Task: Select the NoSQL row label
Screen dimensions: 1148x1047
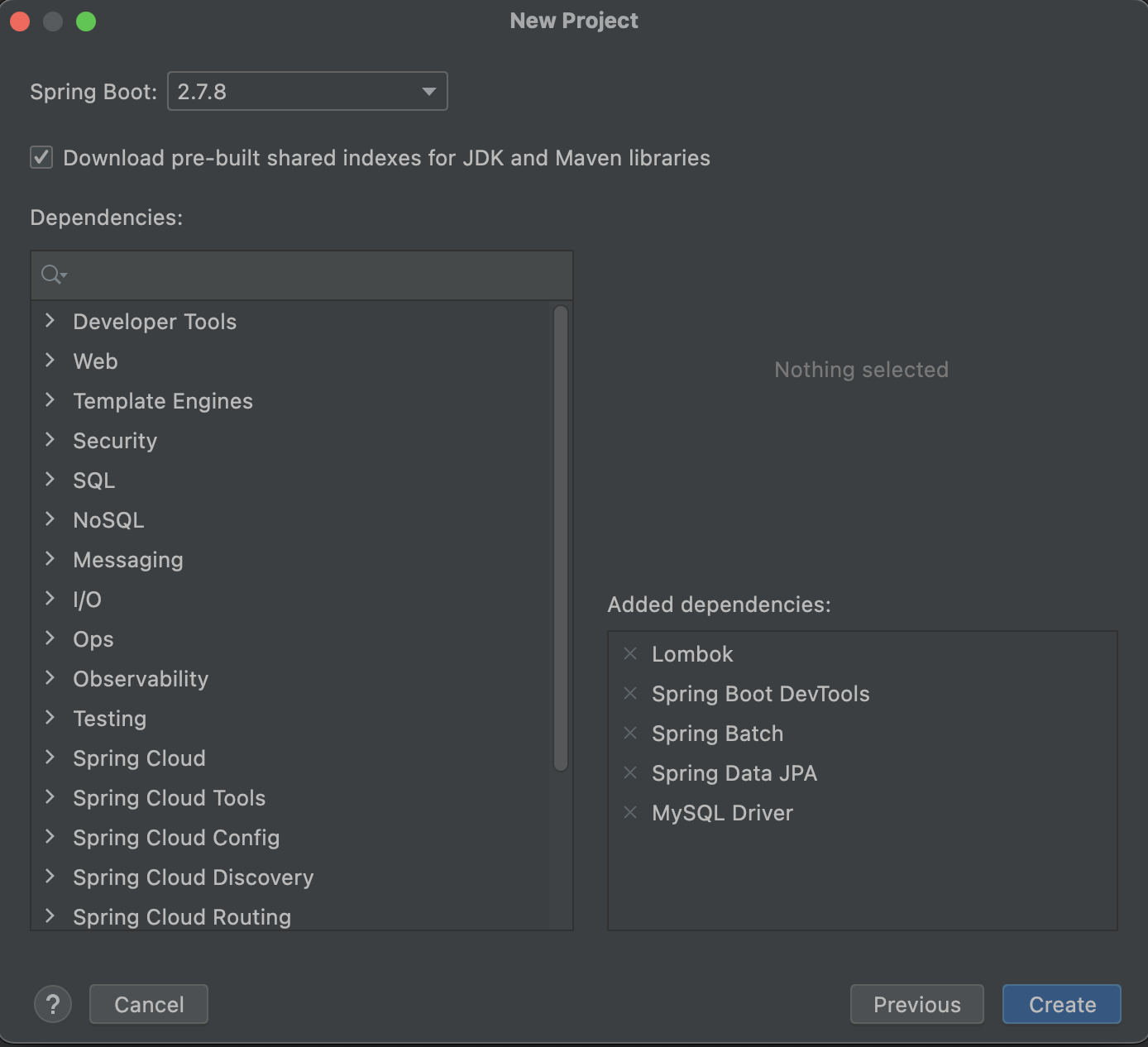Action: 108,520
